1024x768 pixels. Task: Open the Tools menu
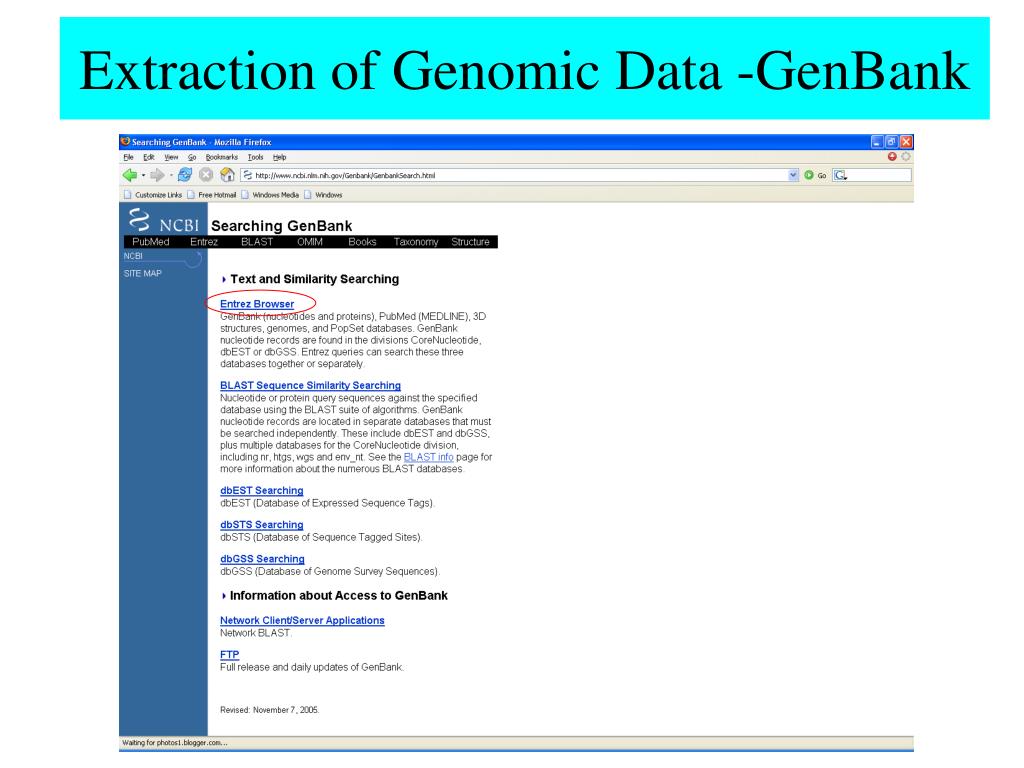[x=255, y=157]
